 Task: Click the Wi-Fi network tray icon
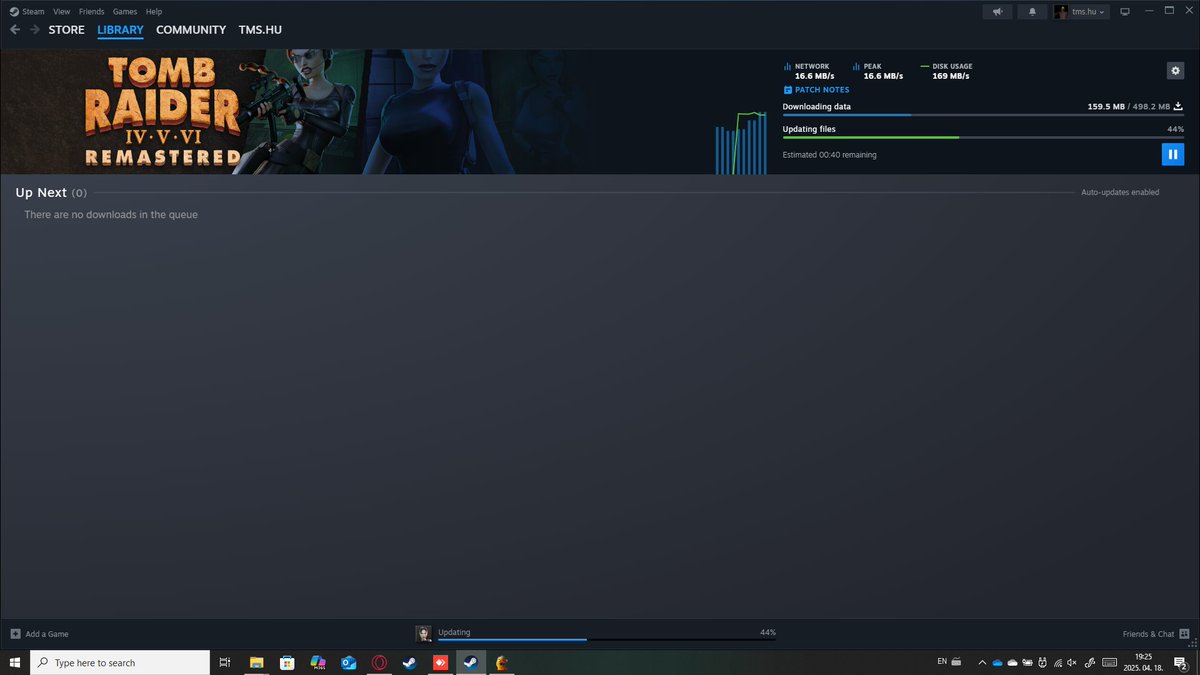1058,662
